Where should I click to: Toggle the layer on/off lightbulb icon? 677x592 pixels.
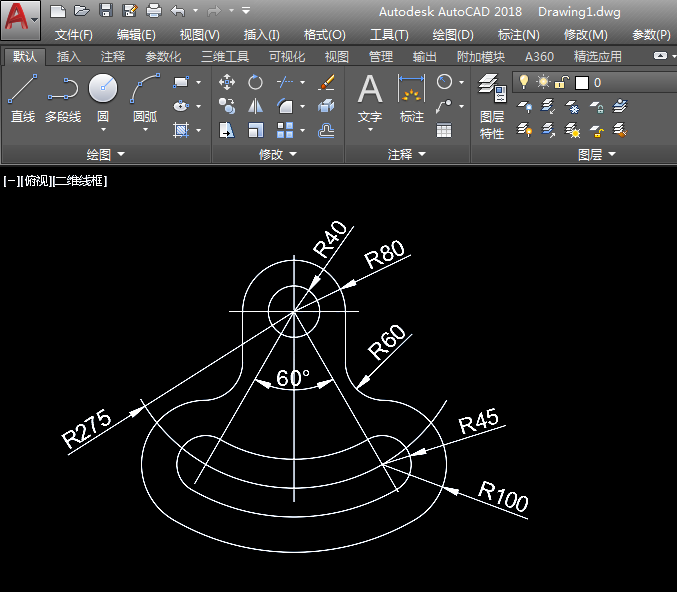(x=523, y=82)
